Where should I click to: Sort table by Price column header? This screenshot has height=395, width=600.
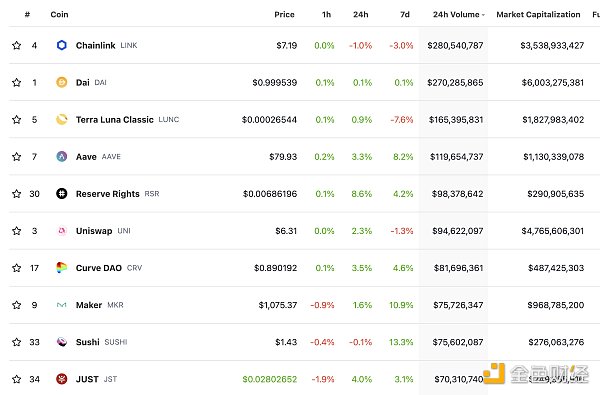(284, 15)
